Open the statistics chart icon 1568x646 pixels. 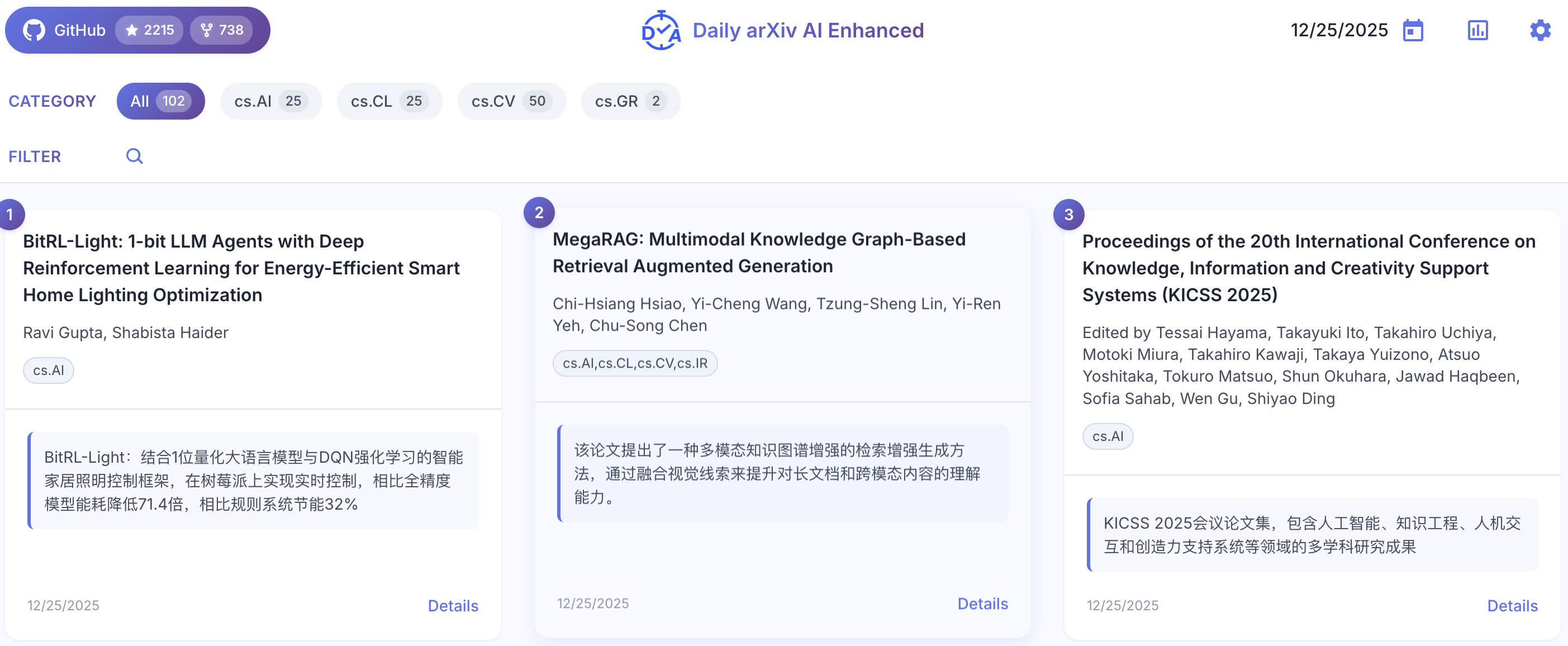[1477, 30]
